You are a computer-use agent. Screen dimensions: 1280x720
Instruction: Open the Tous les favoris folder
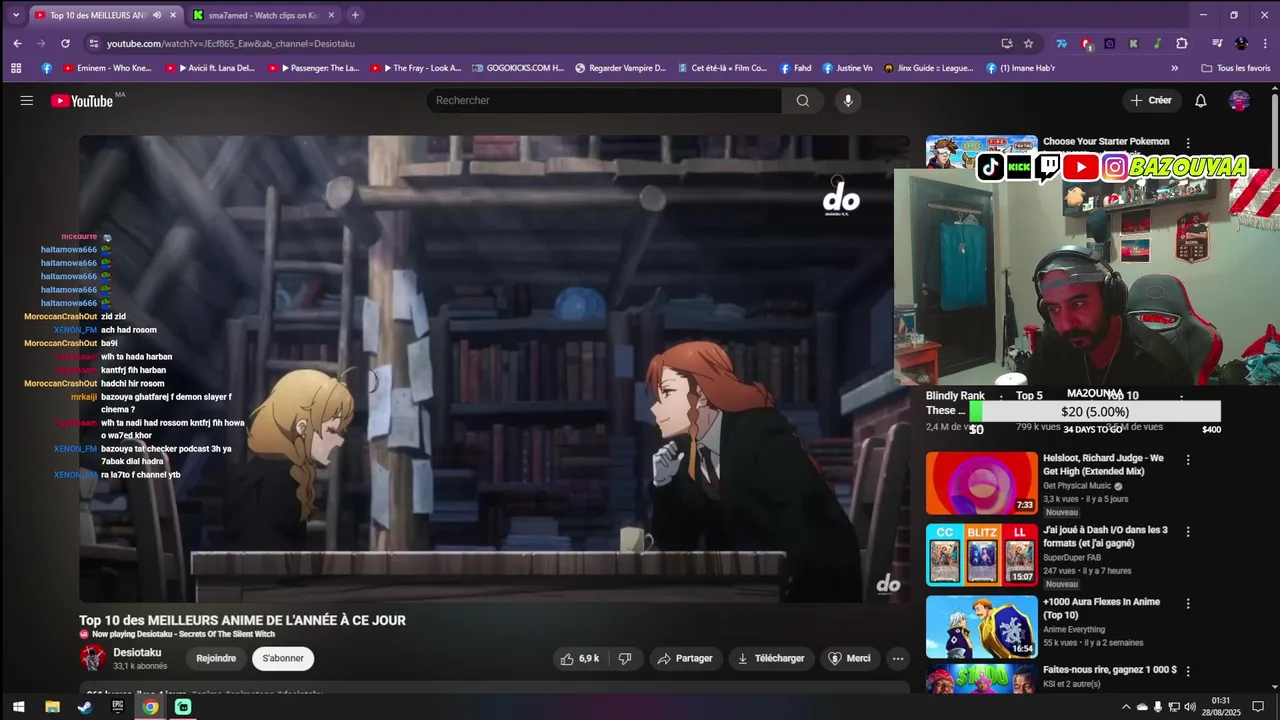(1235, 68)
